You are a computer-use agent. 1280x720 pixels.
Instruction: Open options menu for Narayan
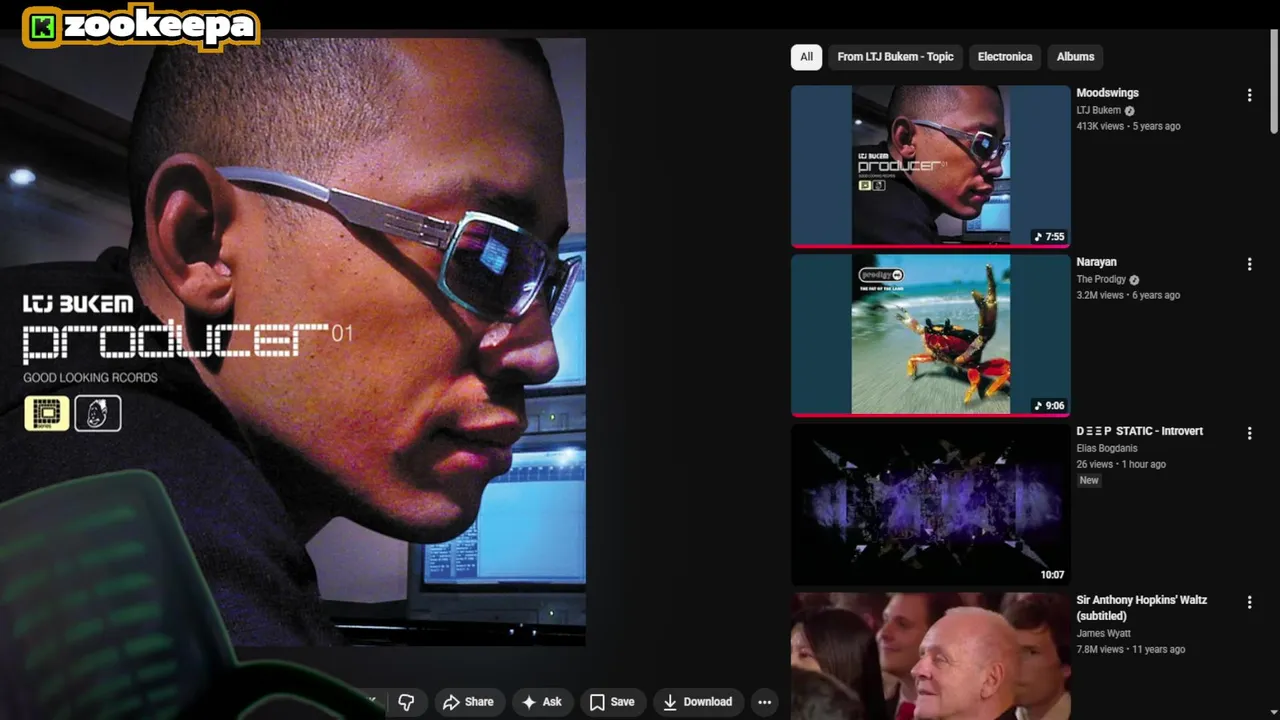[1249, 264]
